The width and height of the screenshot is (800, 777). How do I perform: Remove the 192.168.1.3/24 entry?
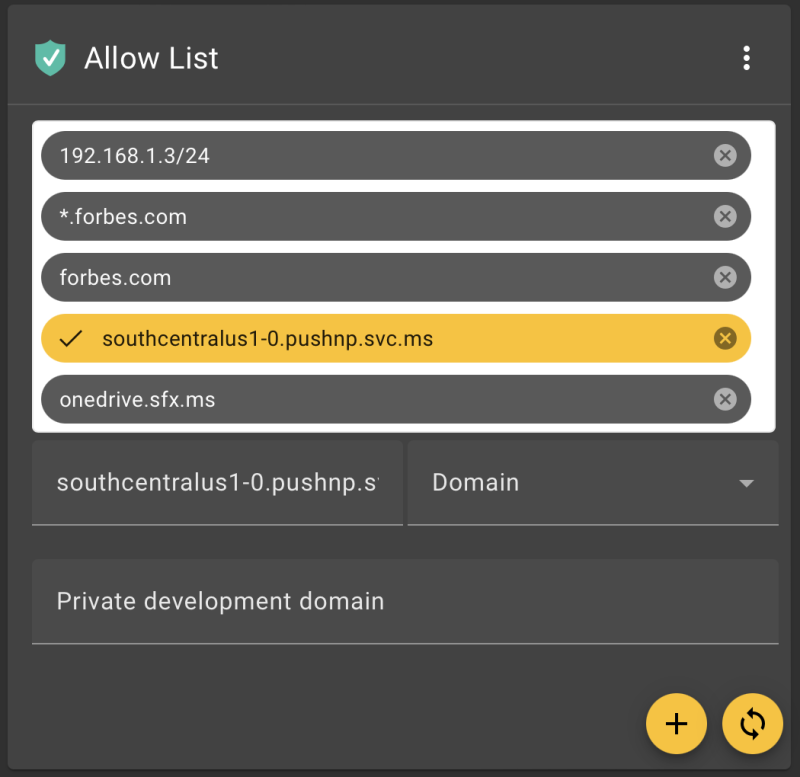[x=725, y=155]
